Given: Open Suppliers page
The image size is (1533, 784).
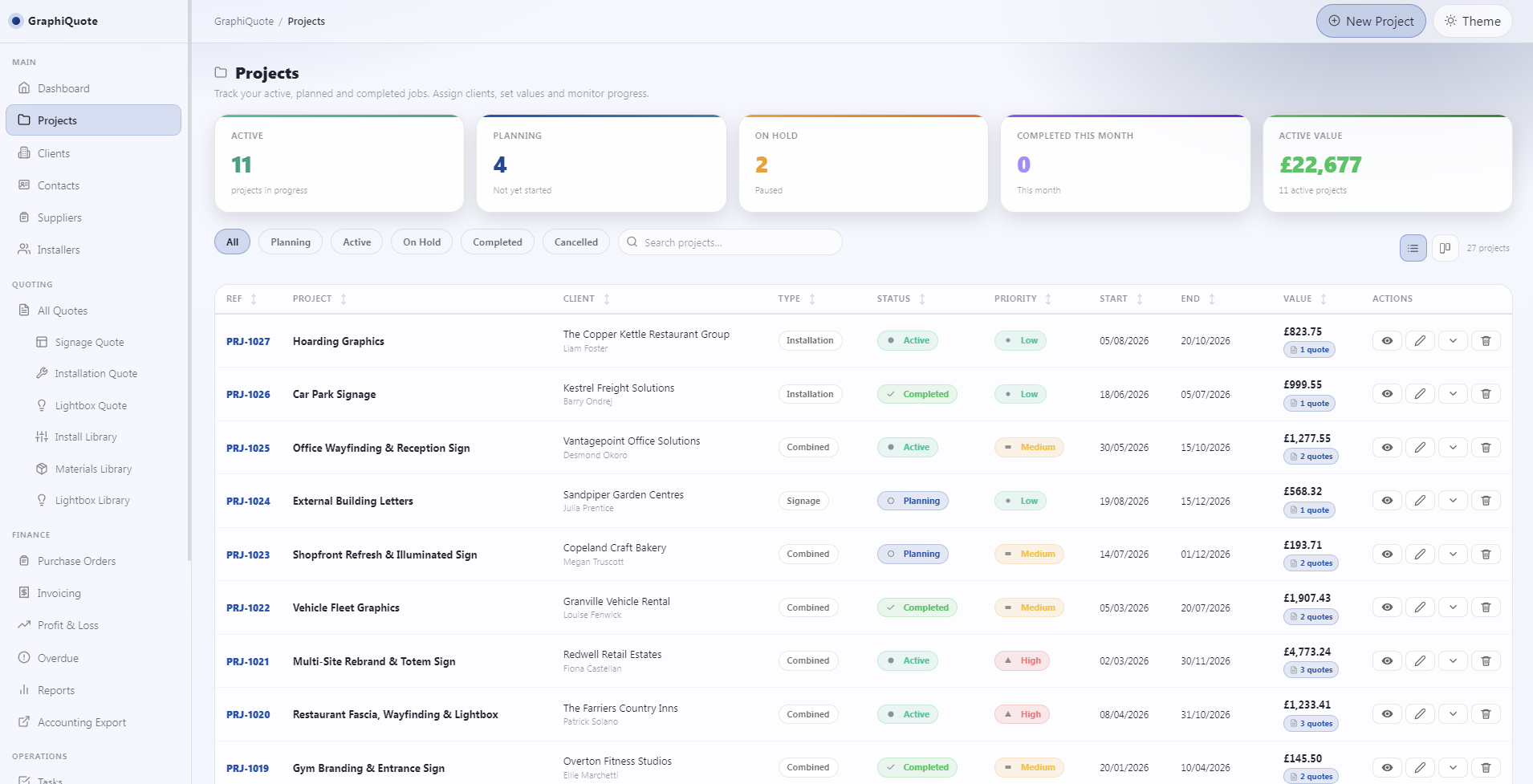Looking at the screenshot, I should tap(93, 217).
